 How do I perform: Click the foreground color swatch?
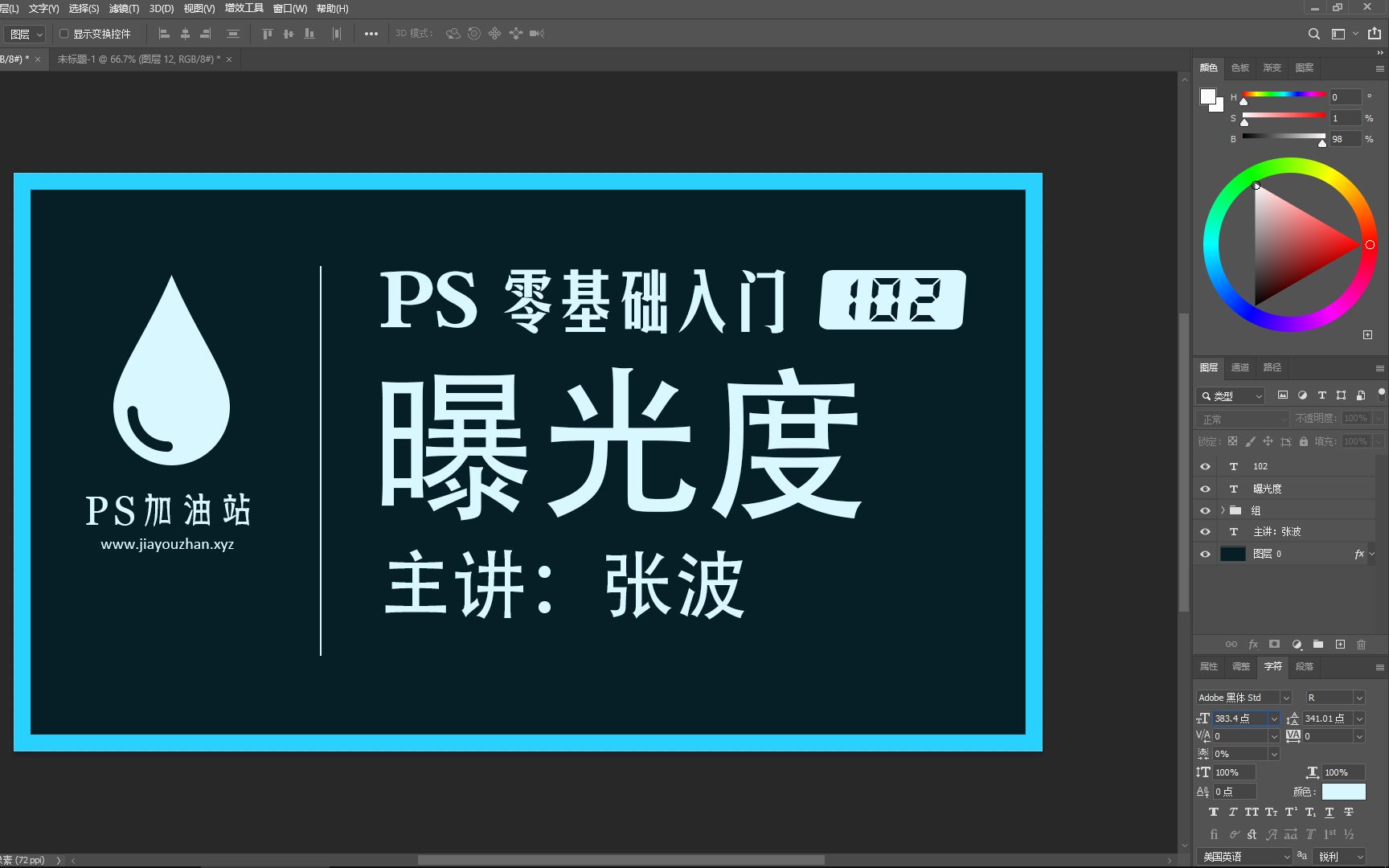pos(1207,96)
